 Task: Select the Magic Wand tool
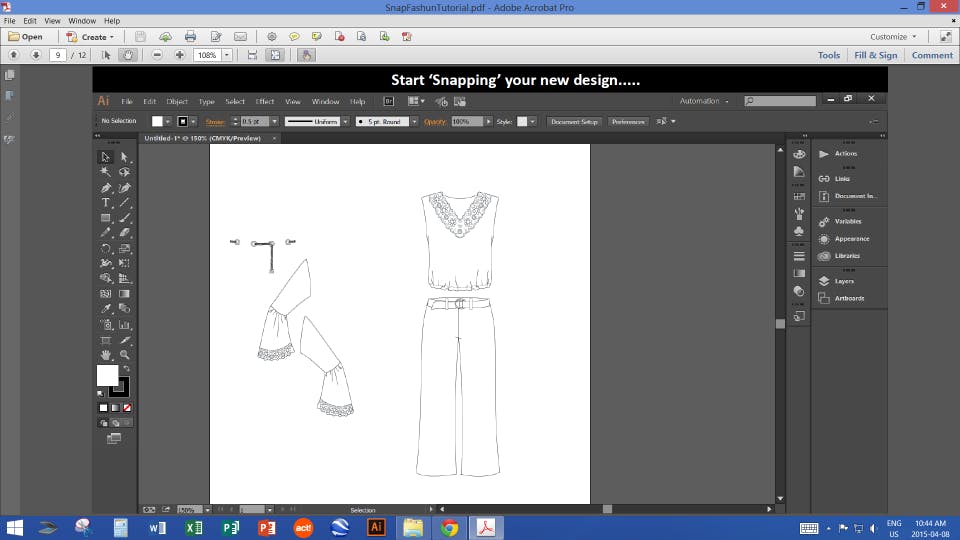[x=105, y=172]
